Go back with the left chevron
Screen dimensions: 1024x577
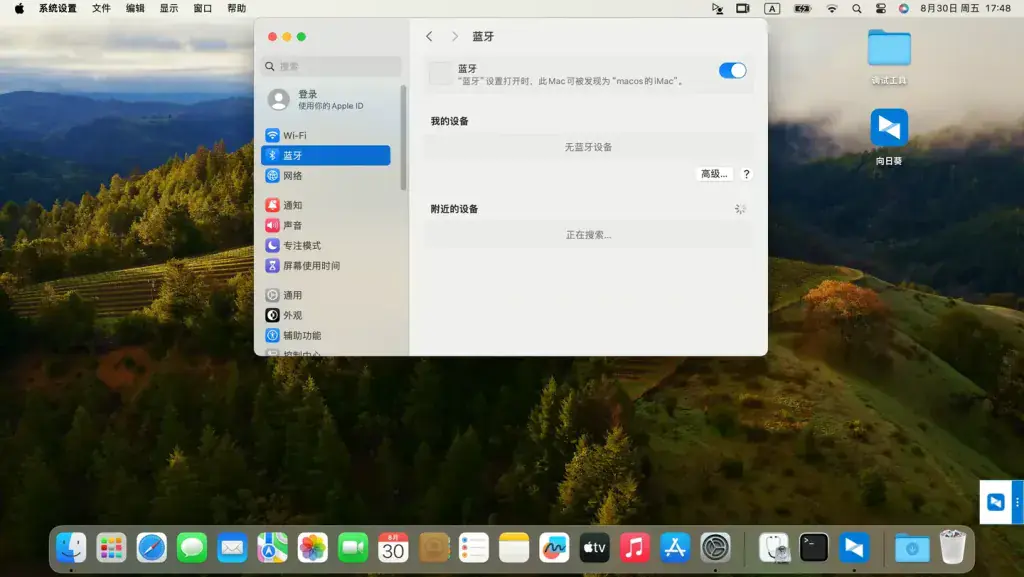point(429,37)
